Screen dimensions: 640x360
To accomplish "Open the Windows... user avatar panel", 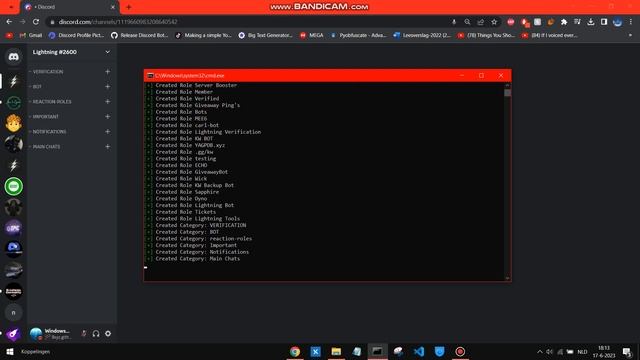I will pos(53,333).
